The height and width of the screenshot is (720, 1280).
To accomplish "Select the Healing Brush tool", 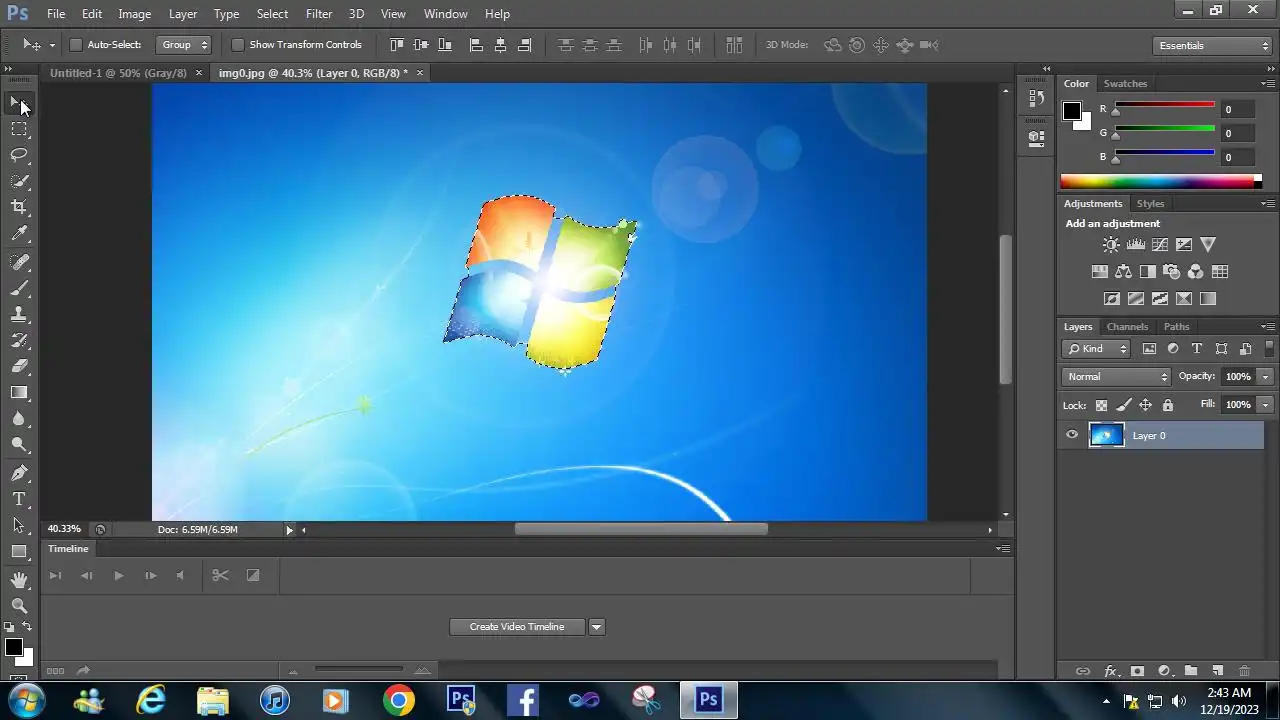I will tap(19, 262).
